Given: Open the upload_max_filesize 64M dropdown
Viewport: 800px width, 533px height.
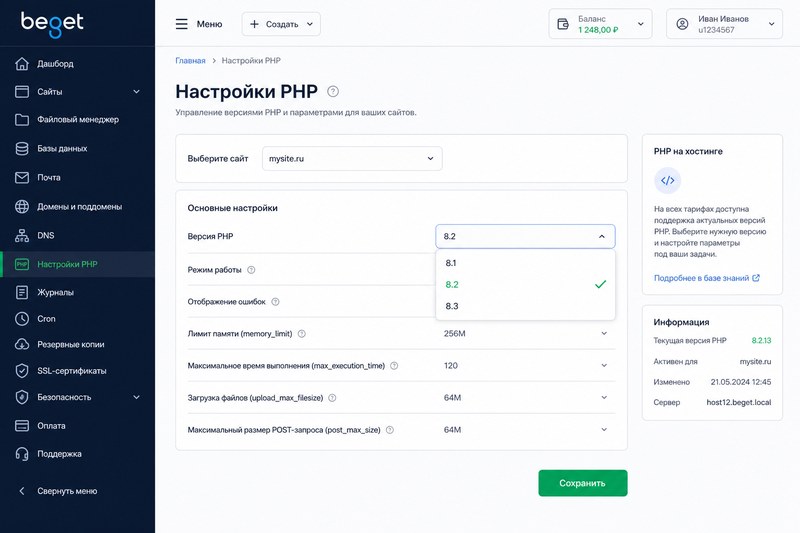Looking at the screenshot, I should [525, 398].
